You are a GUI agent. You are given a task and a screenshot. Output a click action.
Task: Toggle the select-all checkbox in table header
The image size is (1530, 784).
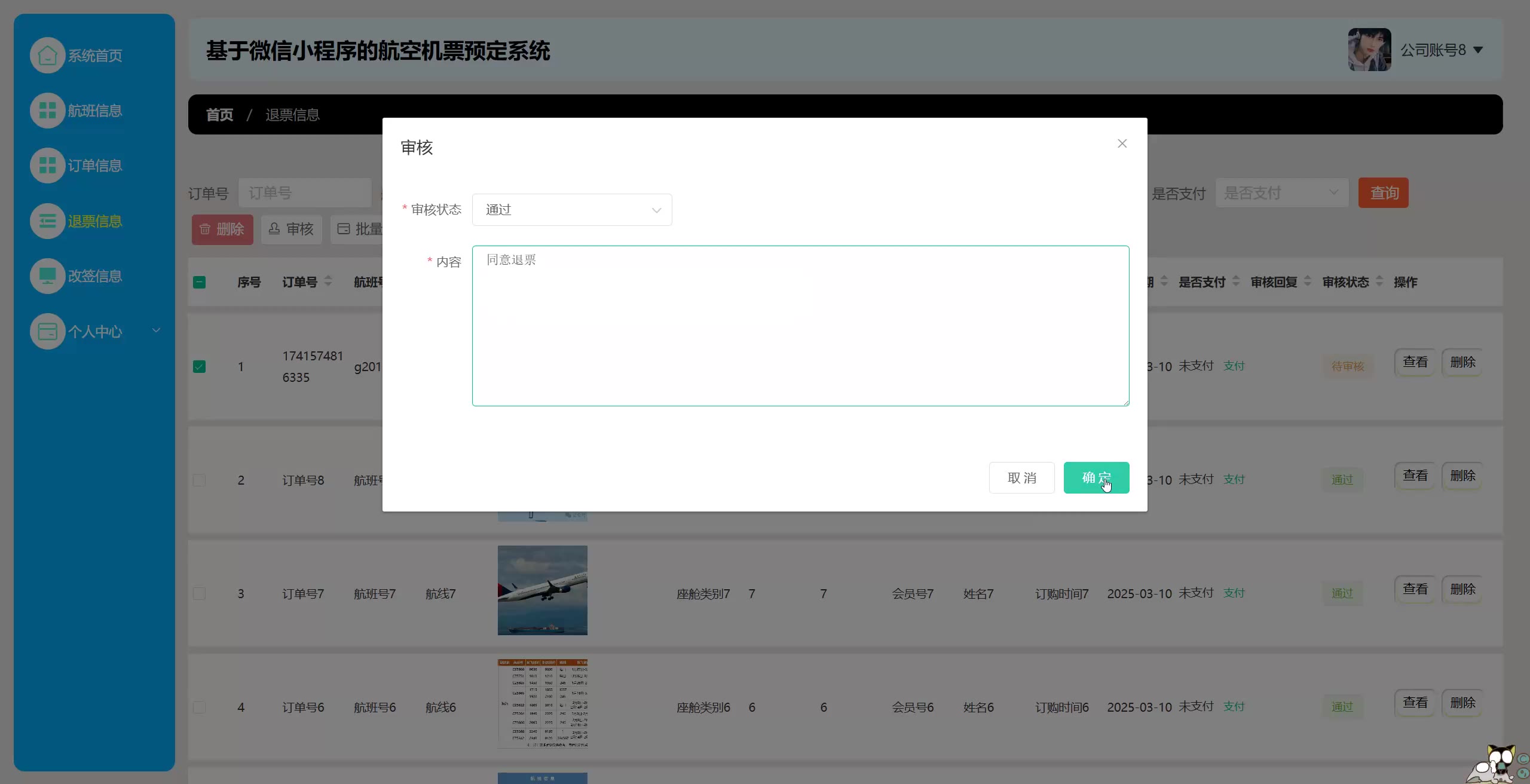(x=200, y=282)
